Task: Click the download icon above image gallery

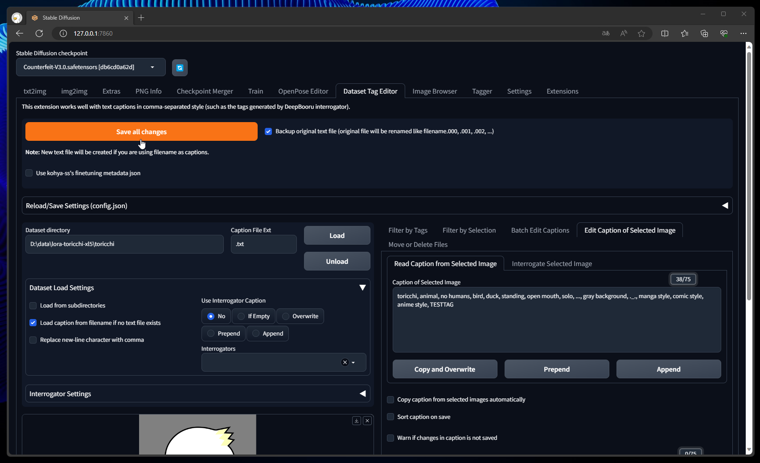Action: [x=356, y=421]
